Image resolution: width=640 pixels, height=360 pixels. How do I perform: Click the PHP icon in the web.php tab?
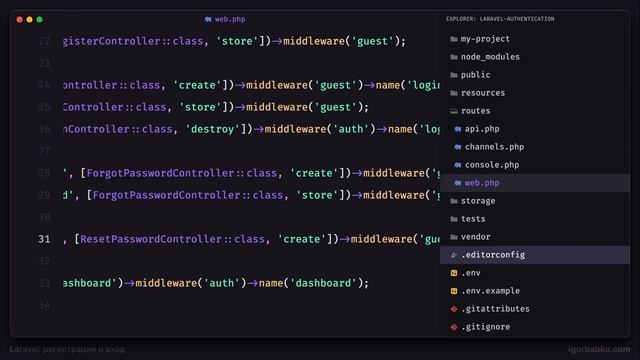click(x=208, y=19)
